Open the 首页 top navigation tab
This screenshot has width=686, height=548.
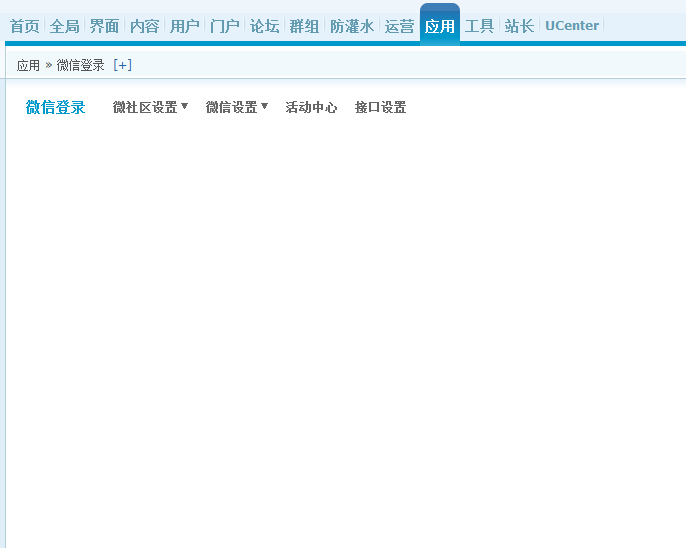24,26
